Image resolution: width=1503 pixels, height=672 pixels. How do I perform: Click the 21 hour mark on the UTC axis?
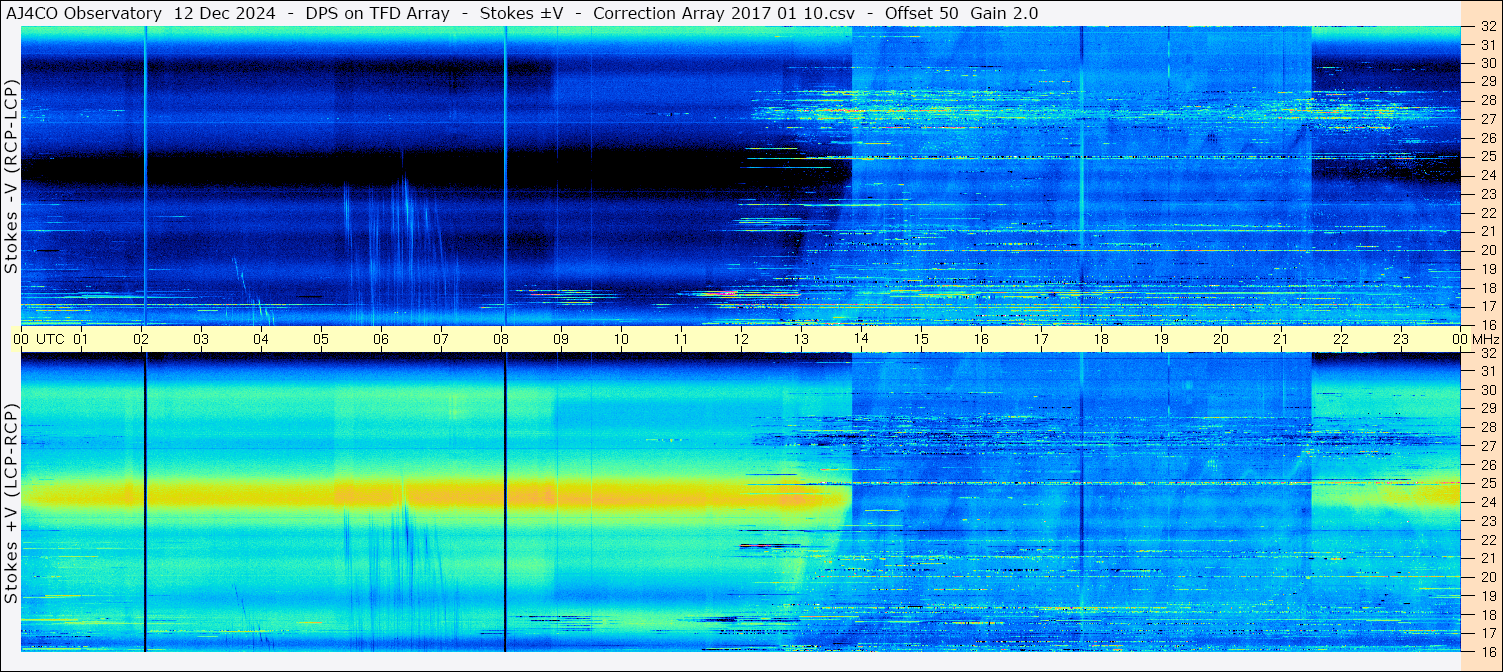pyautogui.click(x=1281, y=339)
